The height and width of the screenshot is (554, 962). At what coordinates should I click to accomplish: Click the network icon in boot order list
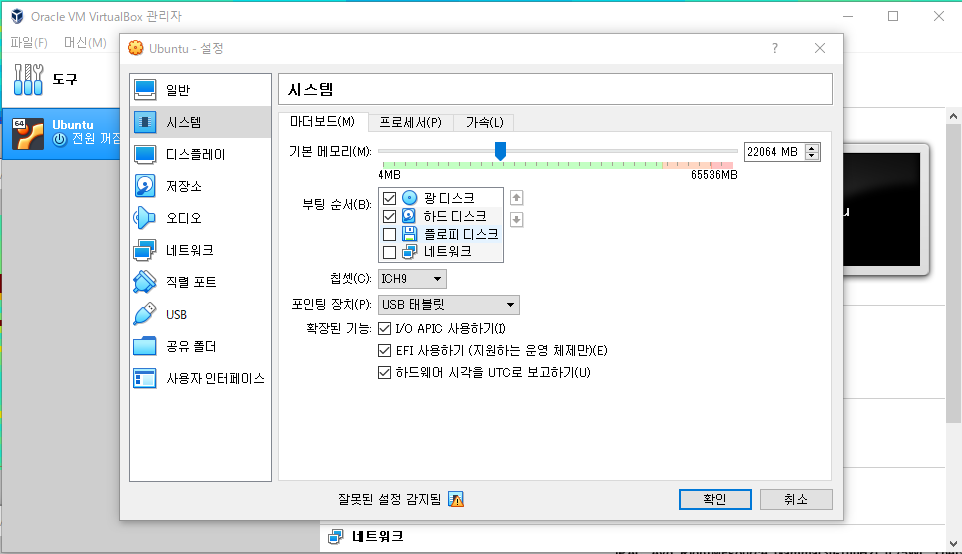point(409,252)
